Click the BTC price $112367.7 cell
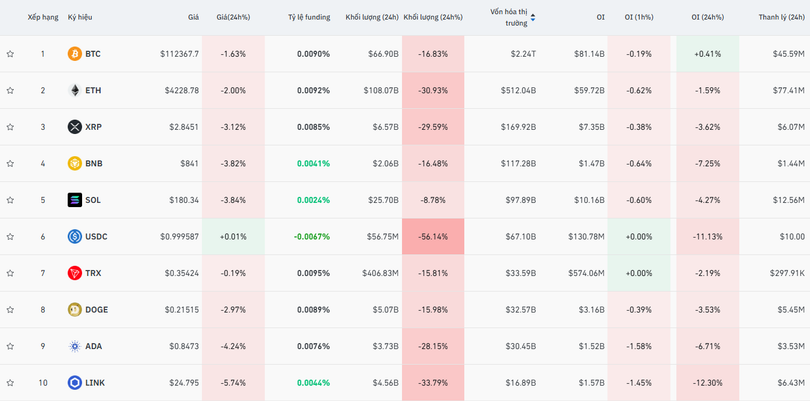 click(179, 54)
